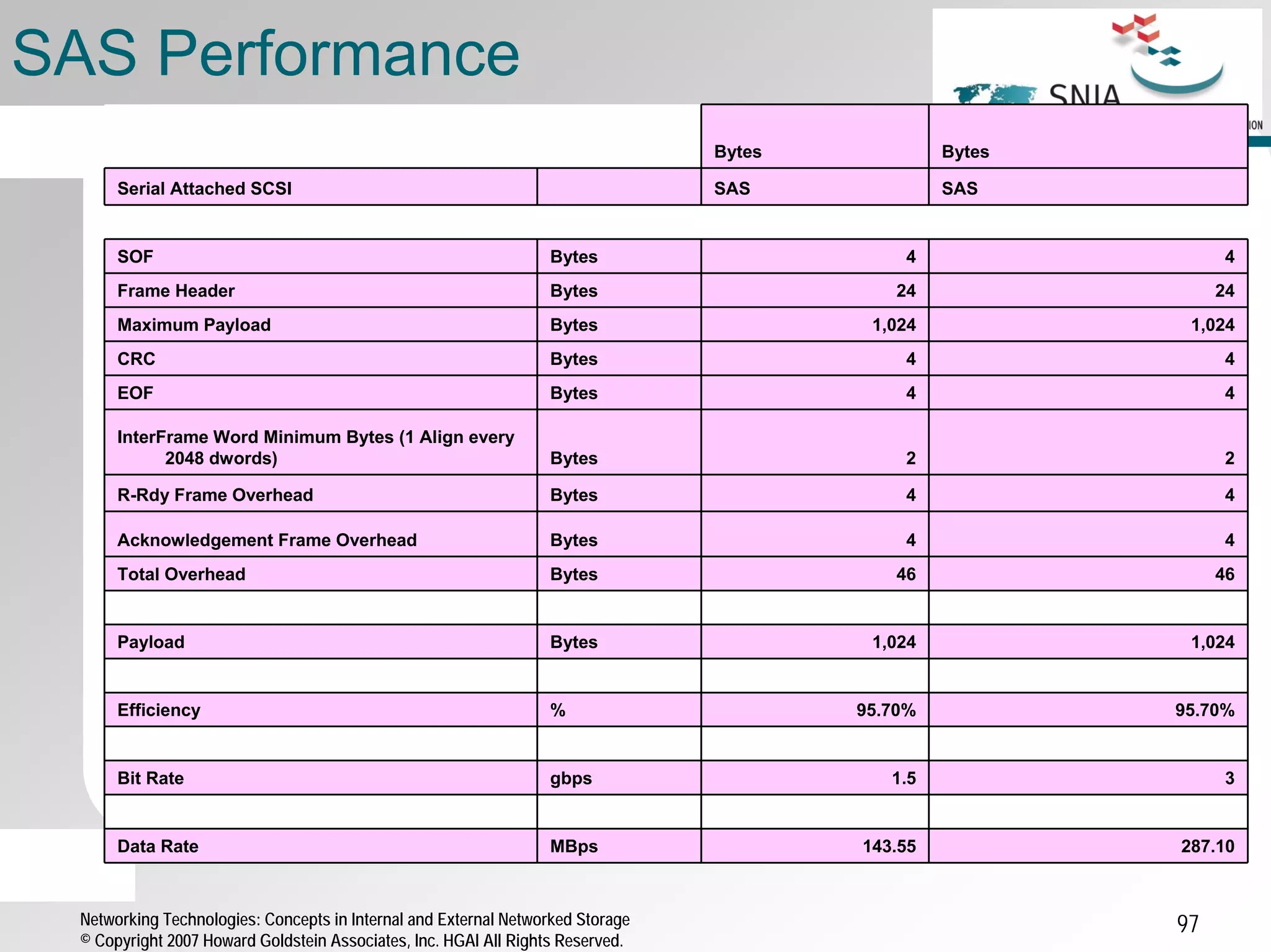The image size is (1271, 952).
Task: Click the slide page number 97
Action: (1187, 923)
